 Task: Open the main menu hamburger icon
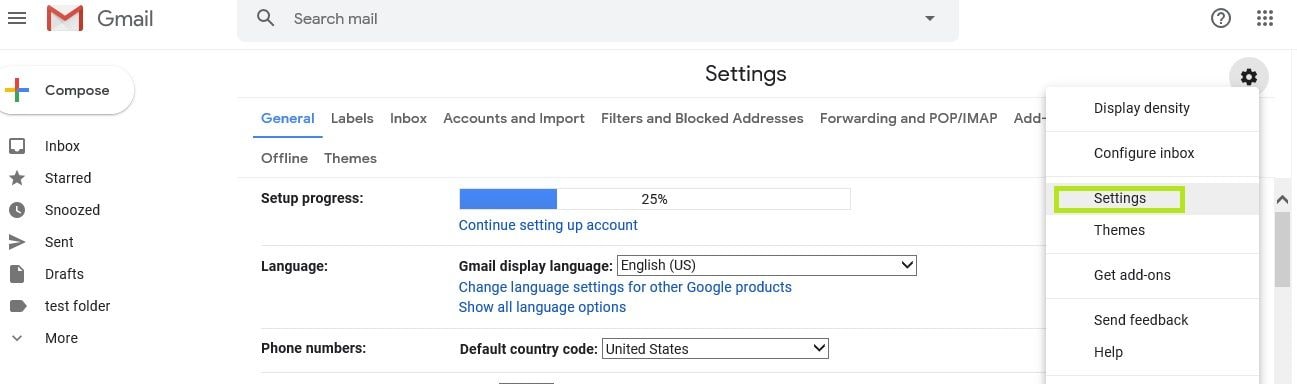(x=16, y=18)
